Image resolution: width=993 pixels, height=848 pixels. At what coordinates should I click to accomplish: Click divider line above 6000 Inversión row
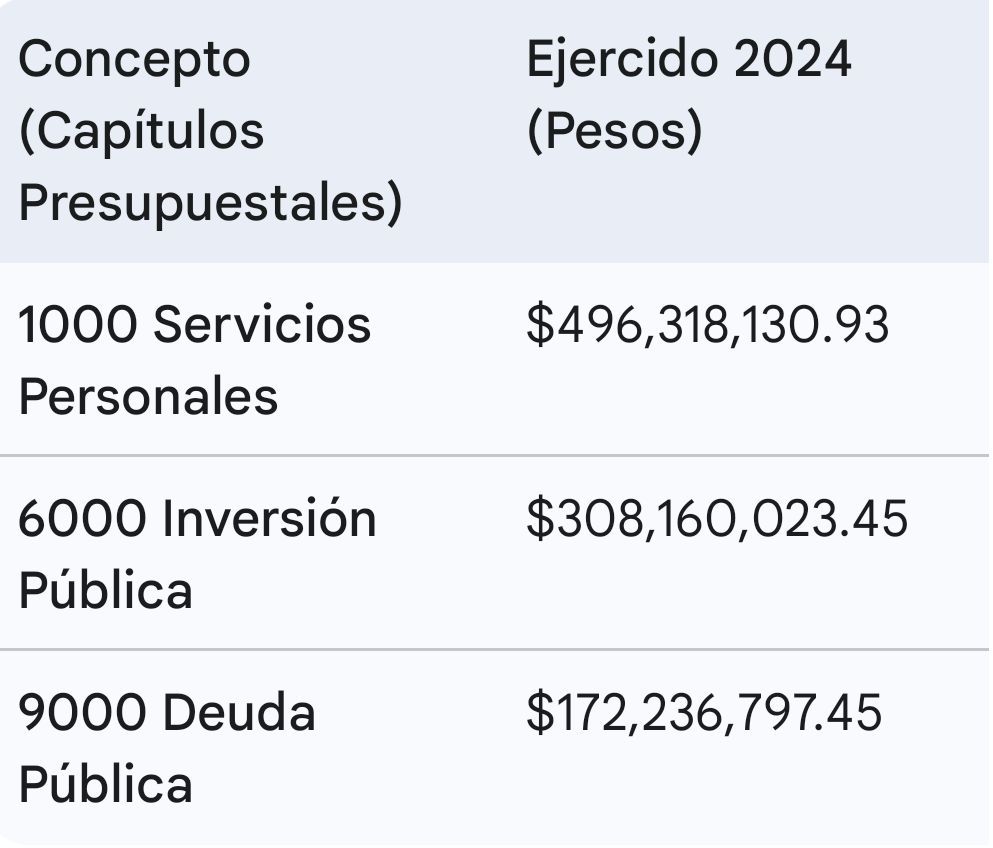tap(494, 456)
